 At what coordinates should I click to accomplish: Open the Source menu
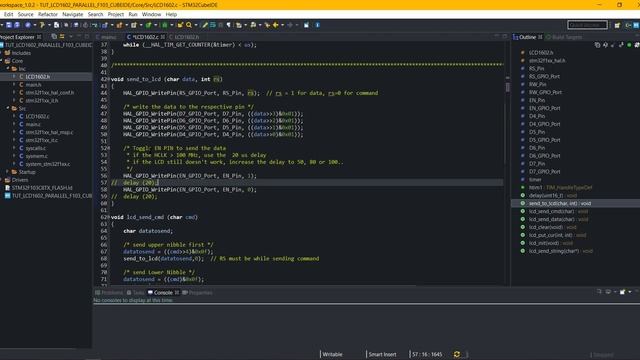click(25, 14)
